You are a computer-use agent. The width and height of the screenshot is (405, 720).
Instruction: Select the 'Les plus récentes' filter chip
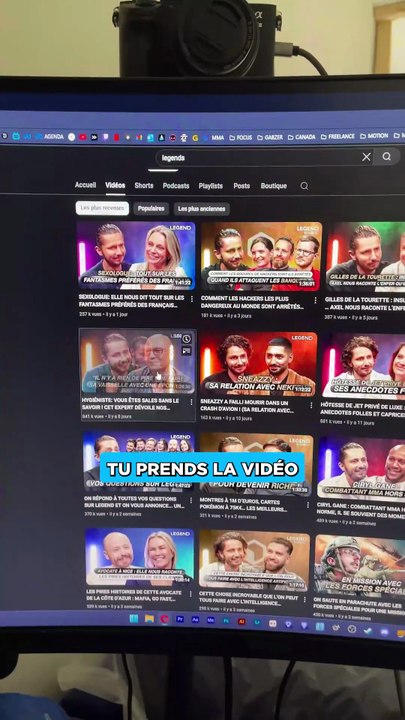[x=102, y=208]
